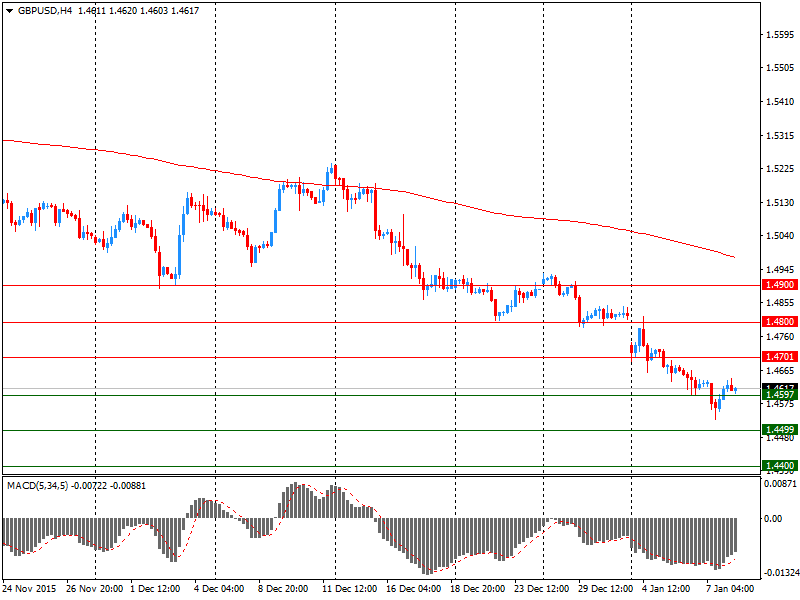The height and width of the screenshot is (600, 800).
Task: Click the 0.00871 MACD scale value
Action: click(x=781, y=483)
